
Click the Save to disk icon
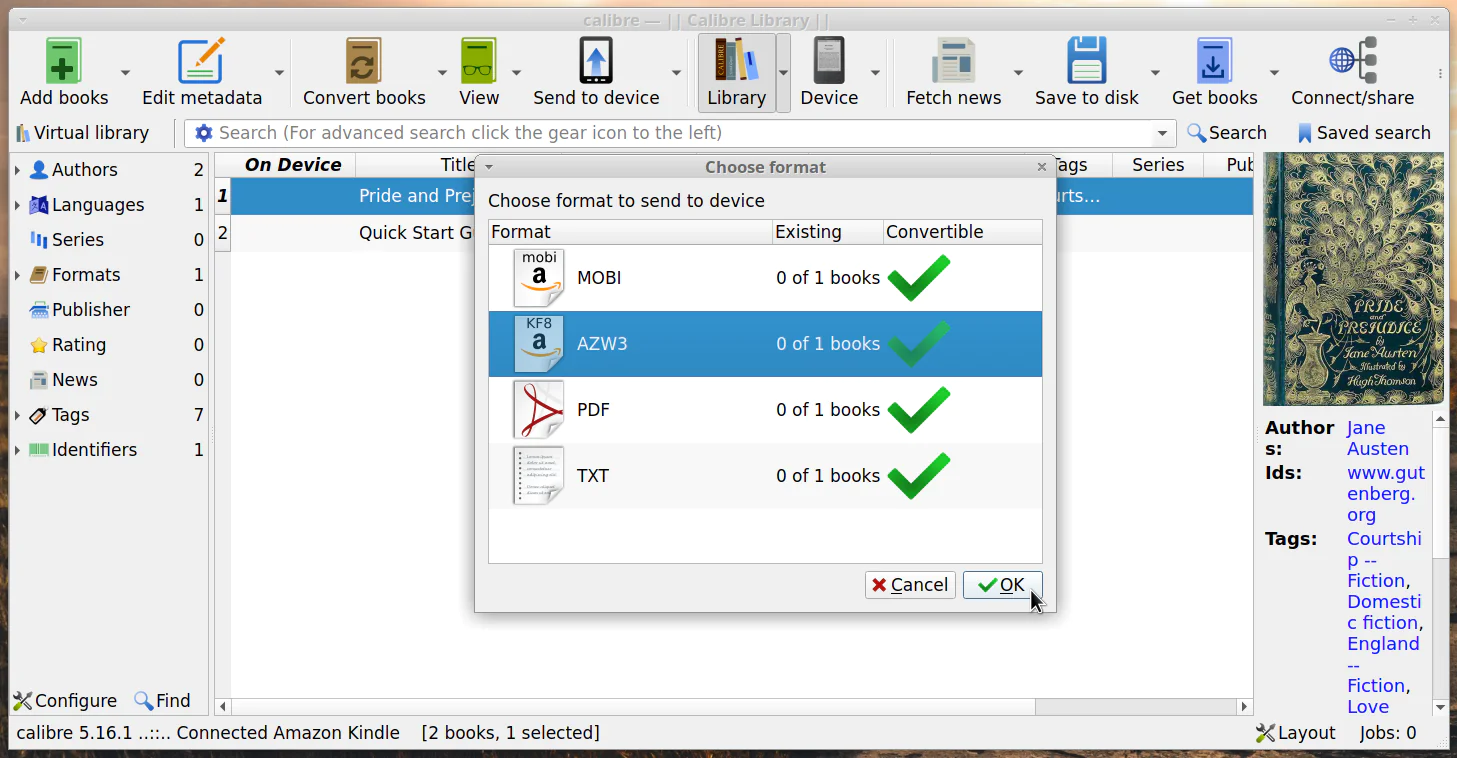pyautogui.click(x=1086, y=61)
